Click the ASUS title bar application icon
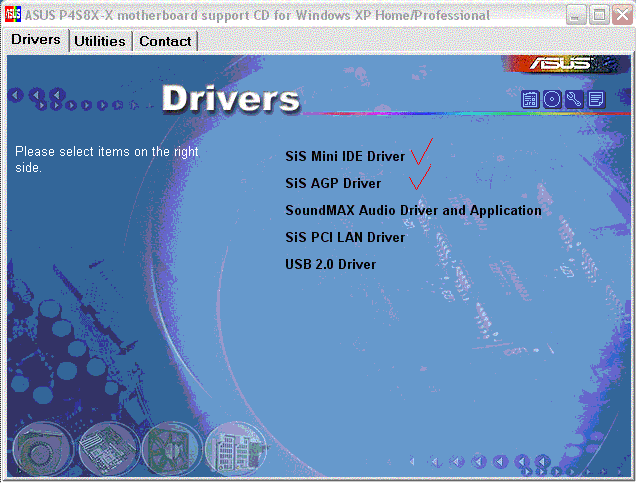 (13, 14)
